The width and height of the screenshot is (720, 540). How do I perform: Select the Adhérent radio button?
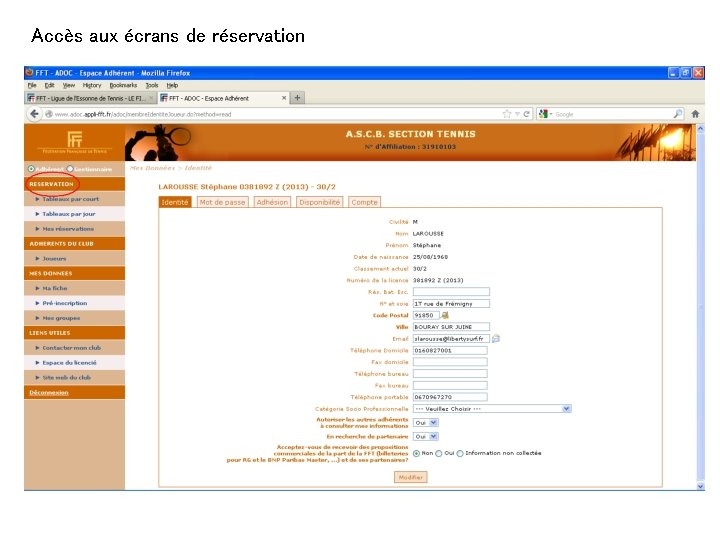coord(31,169)
